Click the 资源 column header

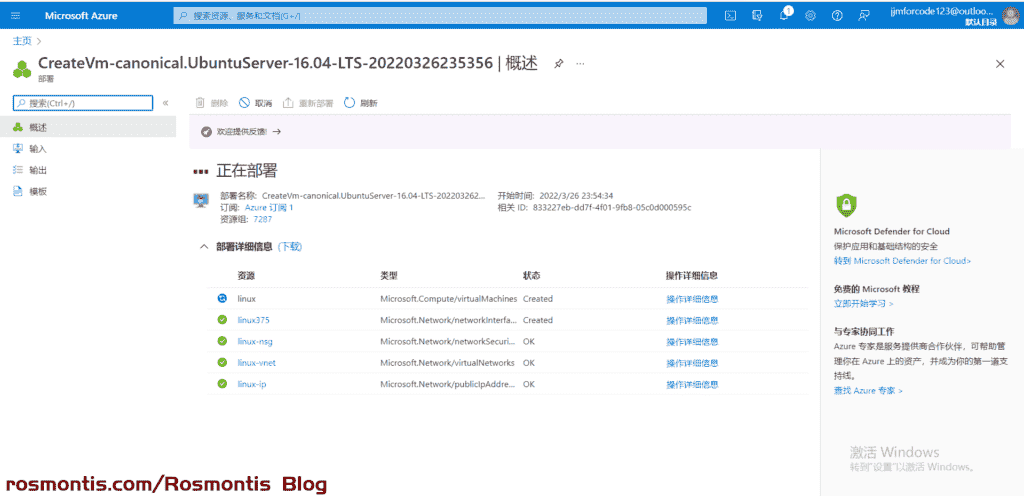pos(246,276)
